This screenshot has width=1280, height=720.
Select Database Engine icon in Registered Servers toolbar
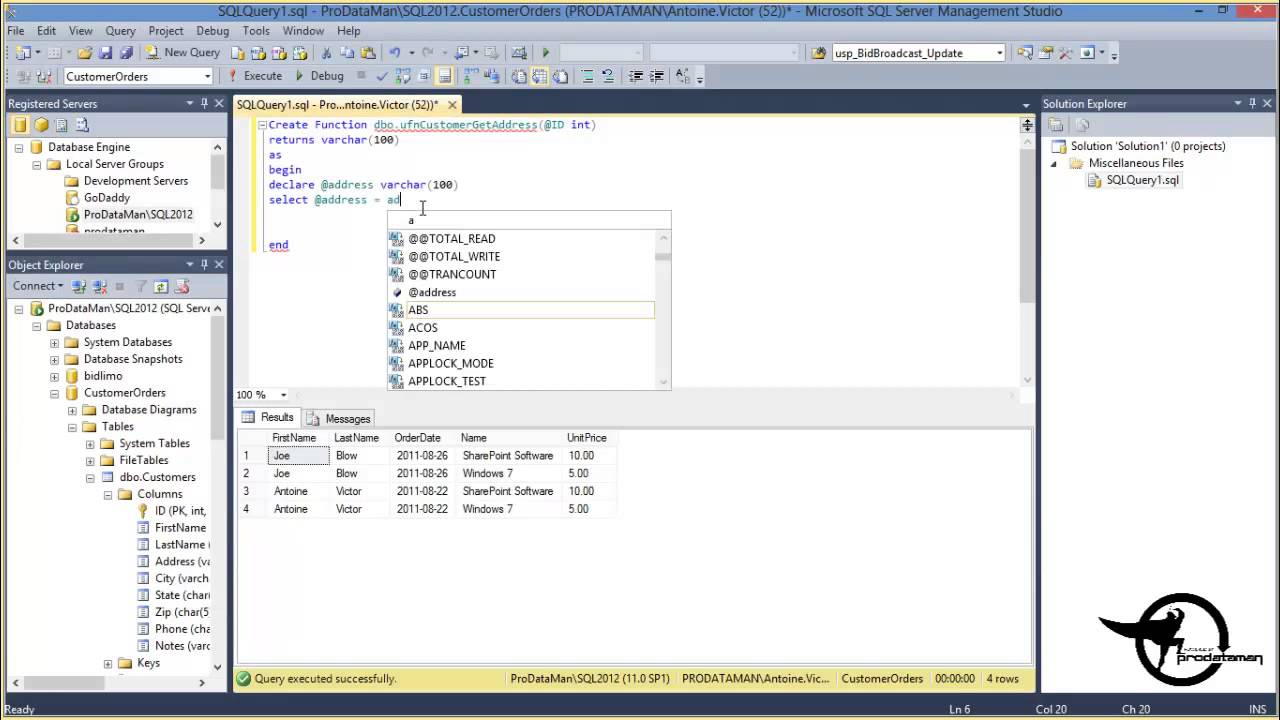click(20, 125)
